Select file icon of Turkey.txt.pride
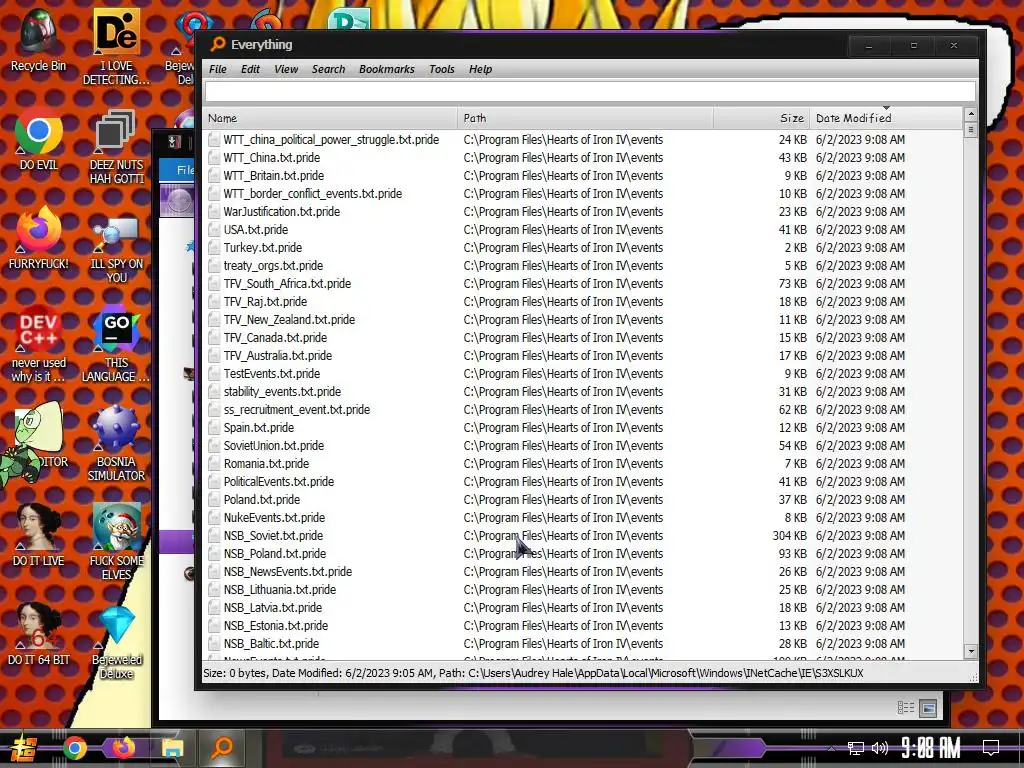 coord(214,248)
